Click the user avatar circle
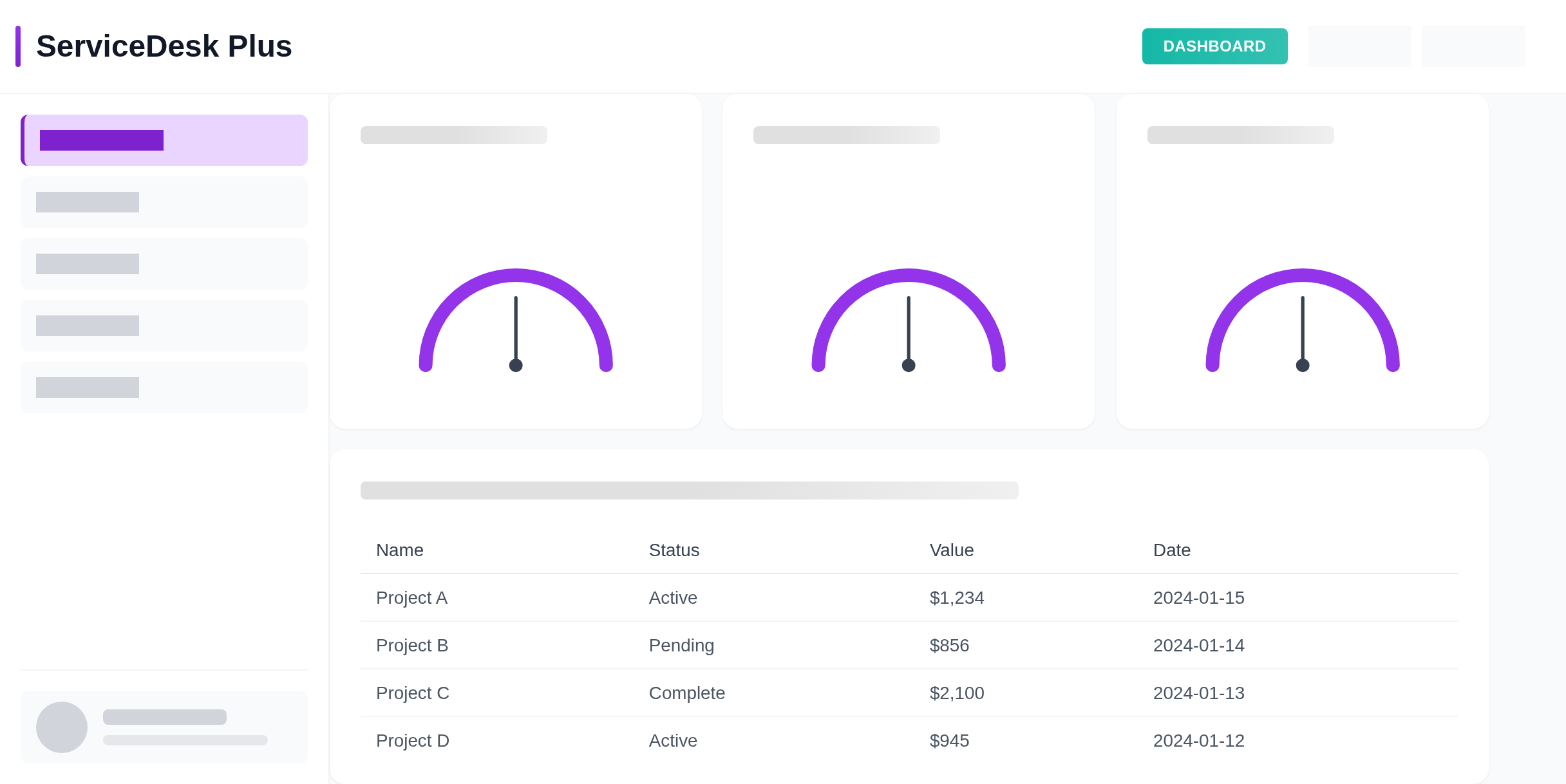Image resolution: width=1566 pixels, height=784 pixels. click(x=62, y=727)
